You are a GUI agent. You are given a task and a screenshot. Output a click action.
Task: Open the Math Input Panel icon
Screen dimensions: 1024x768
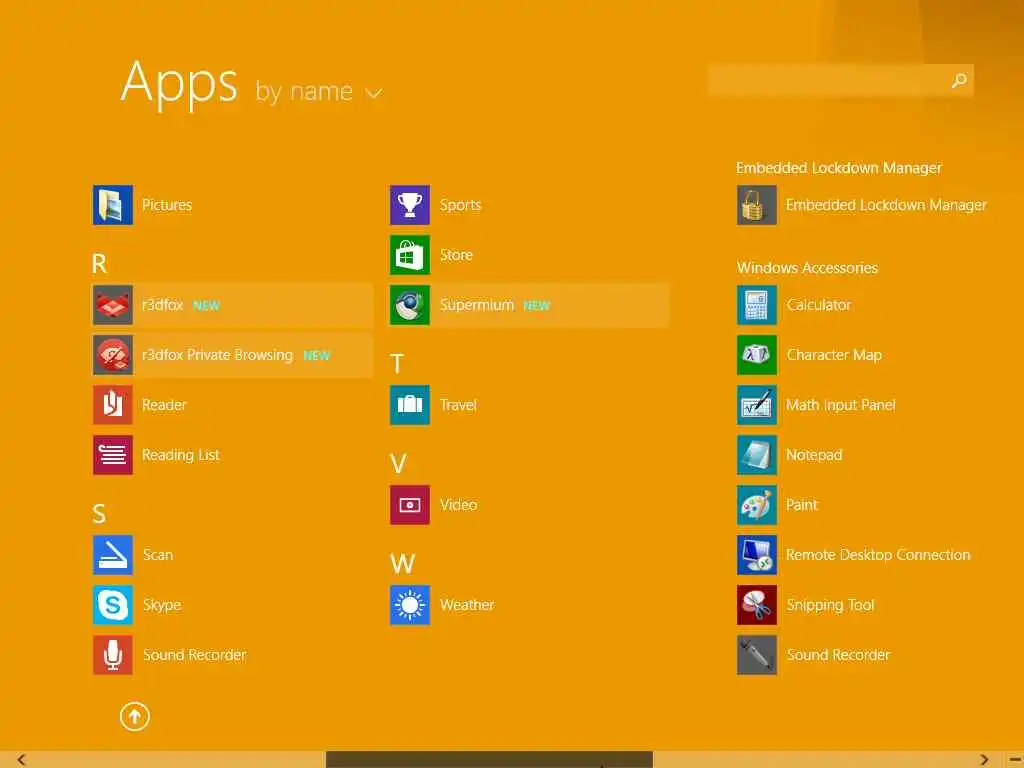[757, 405]
